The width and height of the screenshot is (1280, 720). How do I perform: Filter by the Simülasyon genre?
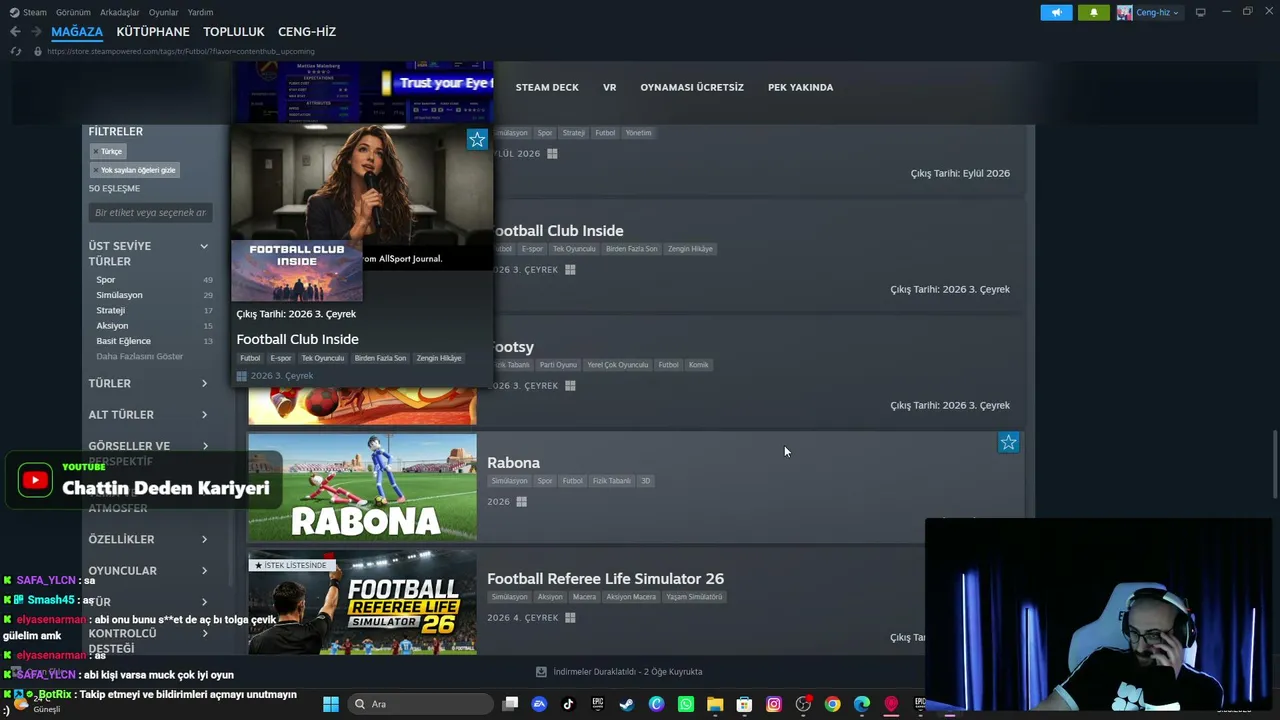119,295
